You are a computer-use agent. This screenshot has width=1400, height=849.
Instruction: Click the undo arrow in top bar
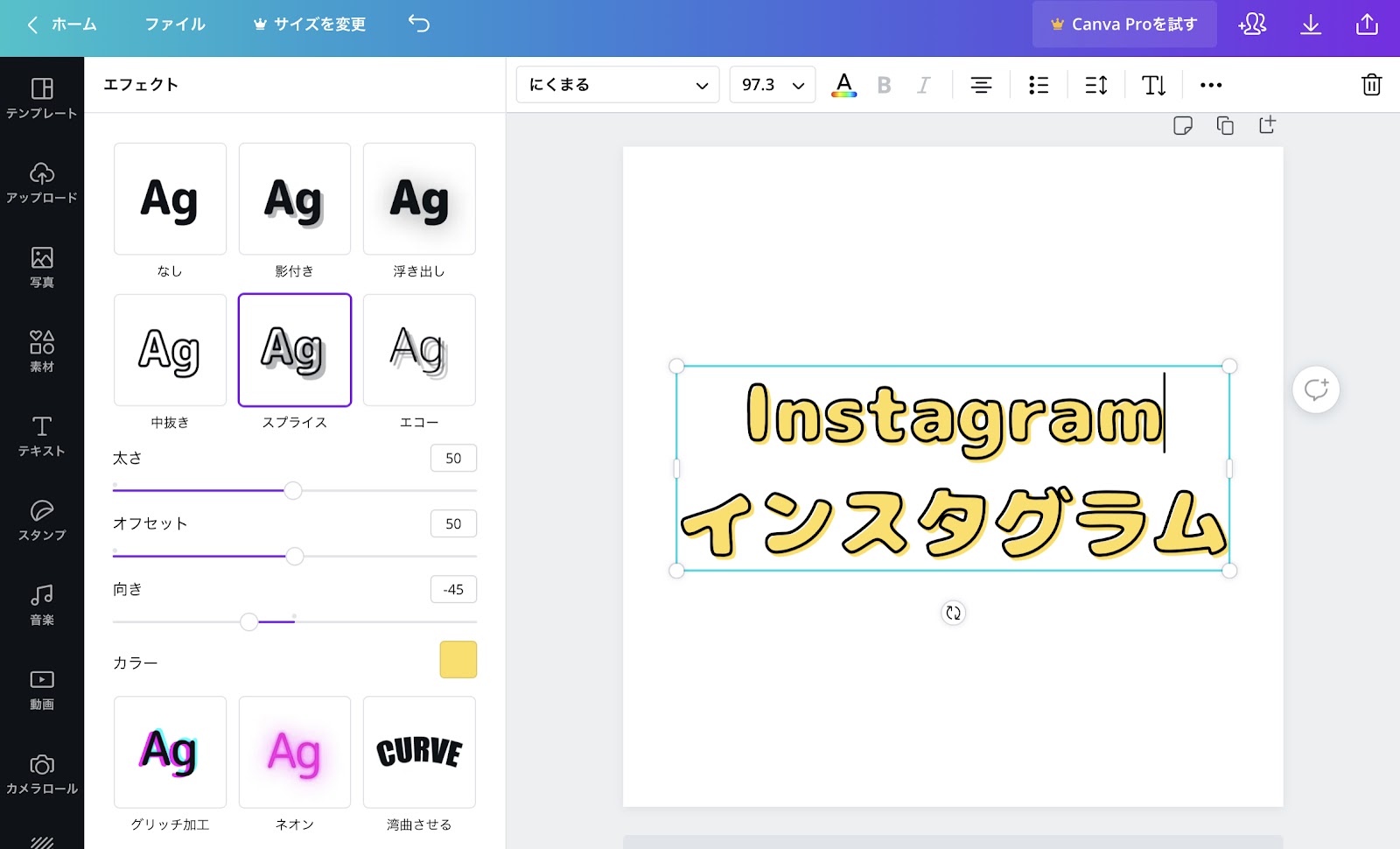click(419, 24)
